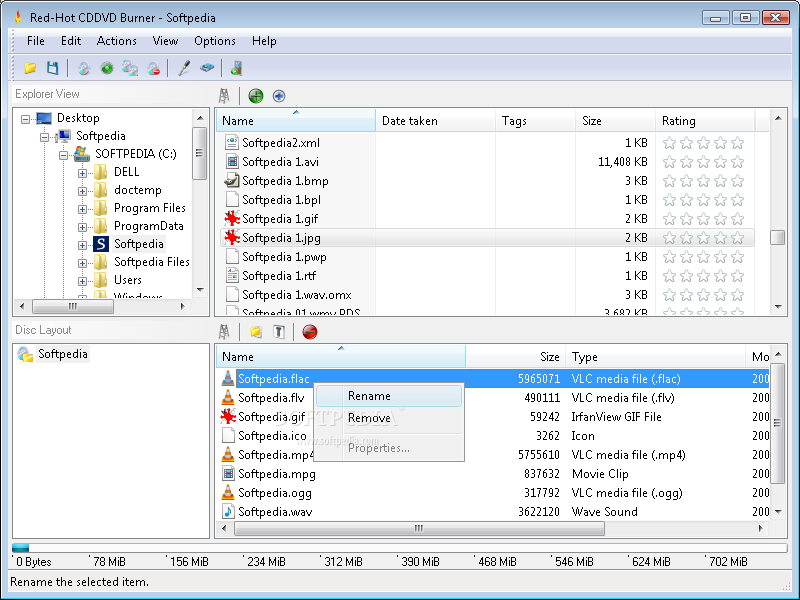
Task: Choose Rename in the context menu
Action: [389, 396]
